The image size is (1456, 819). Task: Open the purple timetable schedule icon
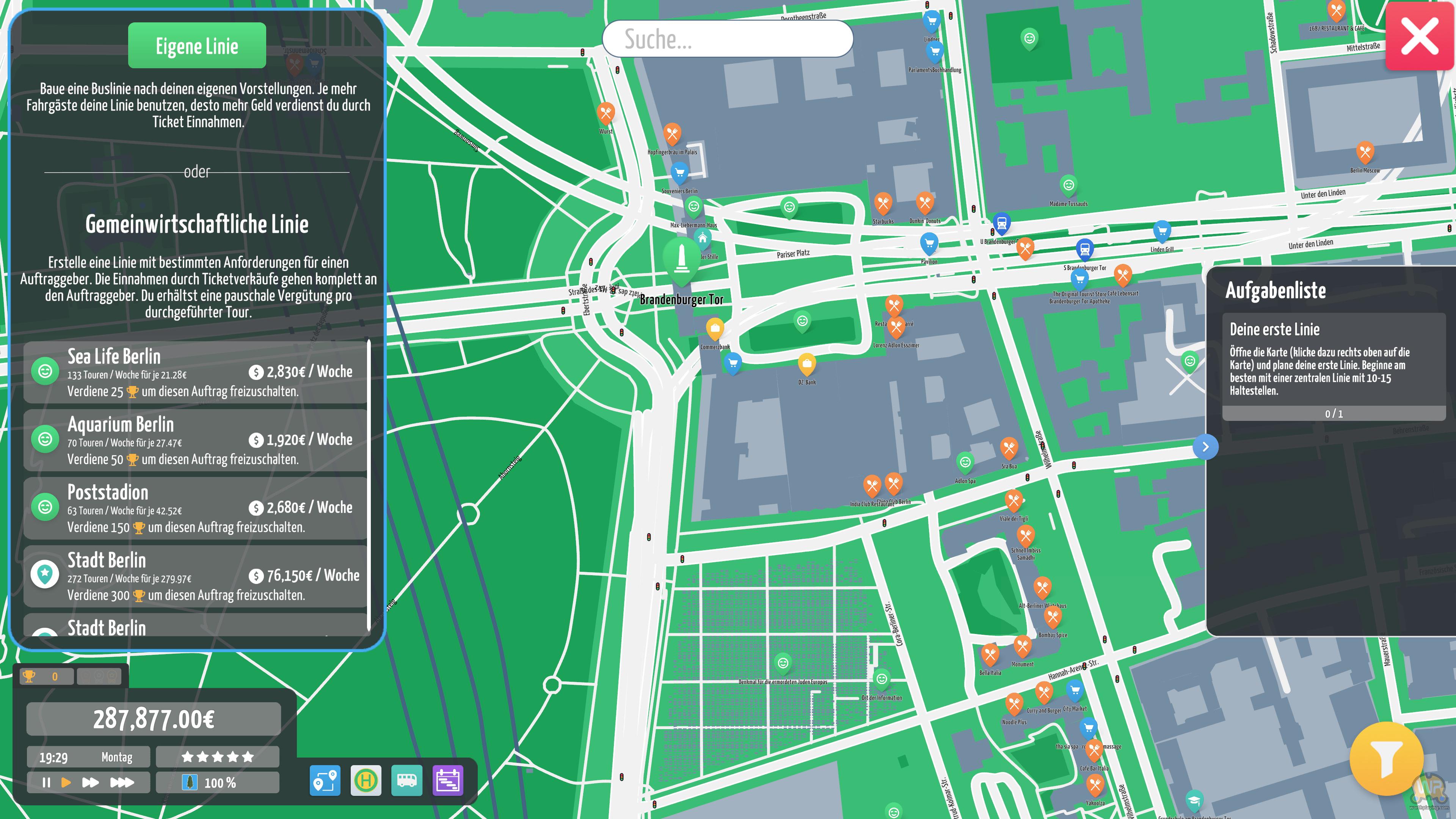pos(448,781)
